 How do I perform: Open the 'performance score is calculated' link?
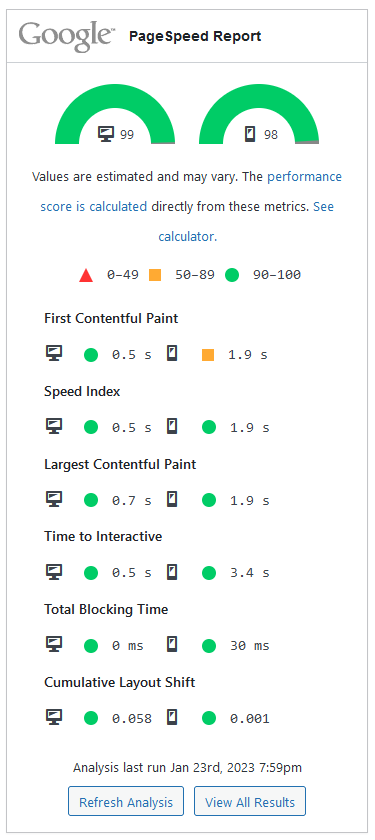click(x=191, y=191)
